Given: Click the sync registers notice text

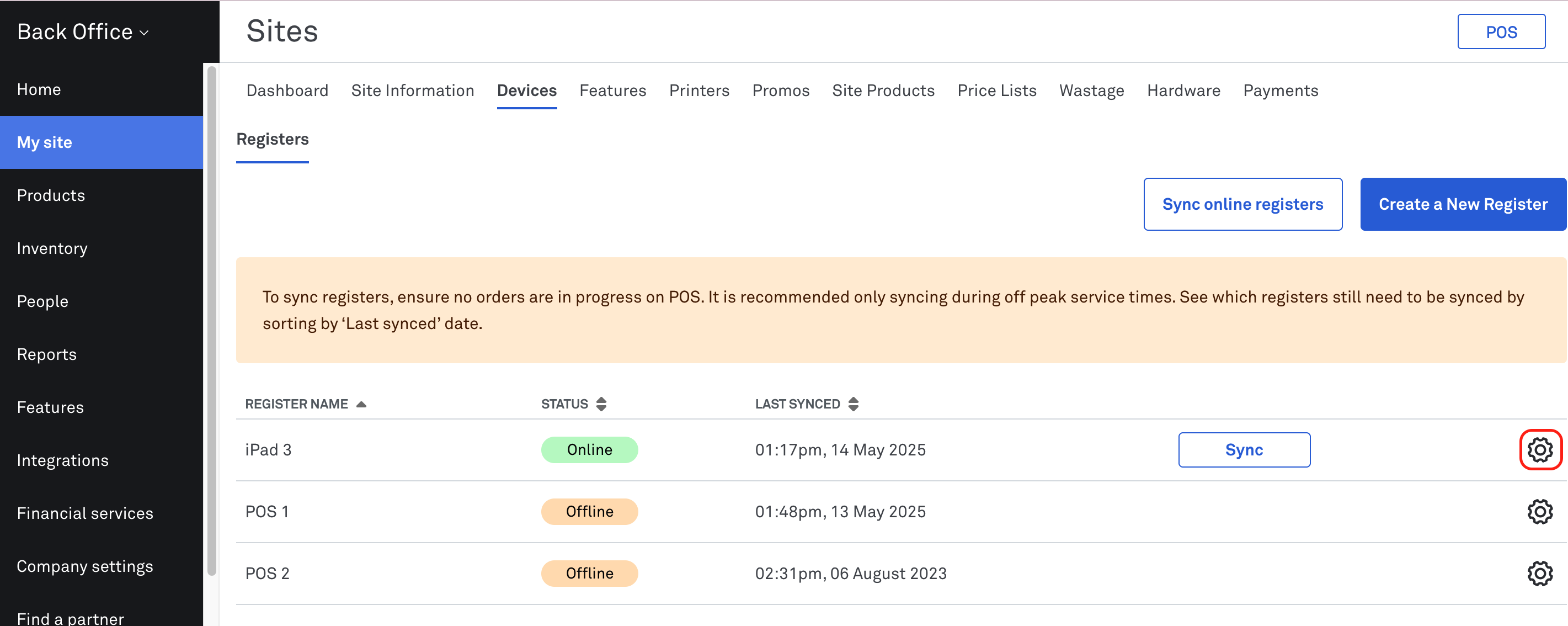Looking at the screenshot, I should pyautogui.click(x=893, y=310).
